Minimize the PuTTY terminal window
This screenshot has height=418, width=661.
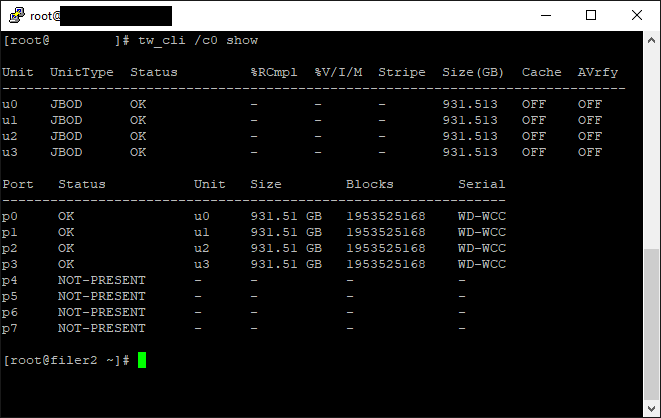coord(546,16)
